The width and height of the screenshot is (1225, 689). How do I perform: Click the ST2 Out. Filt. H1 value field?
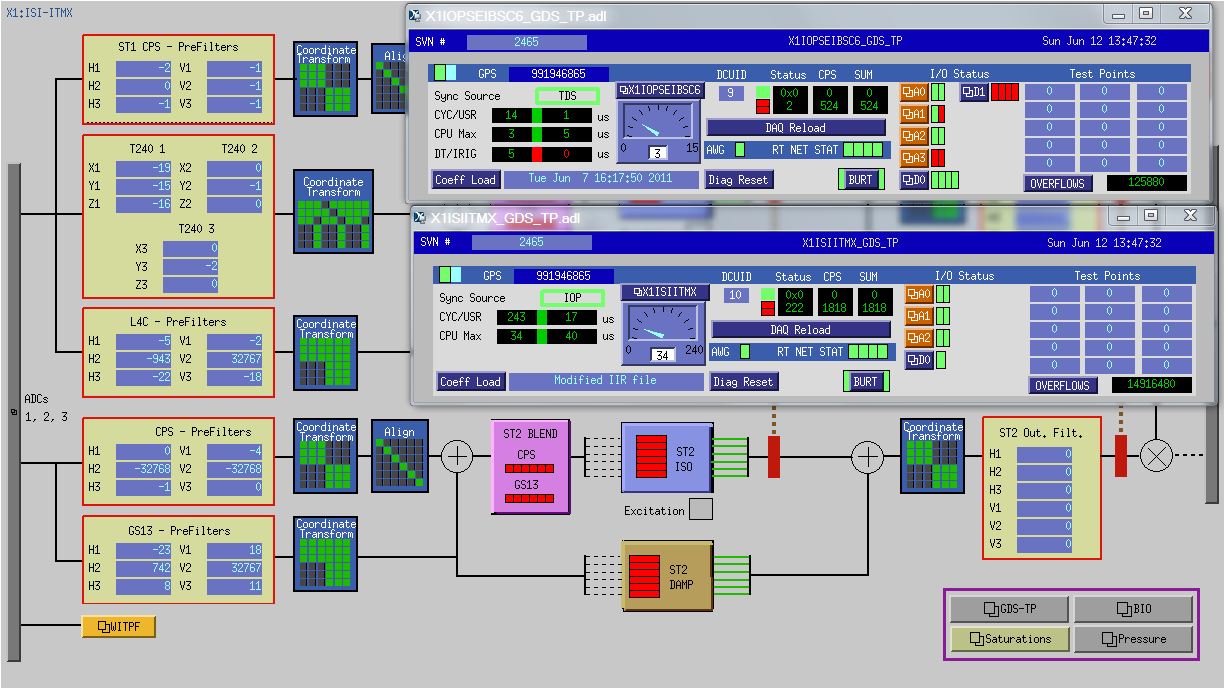(1045, 454)
